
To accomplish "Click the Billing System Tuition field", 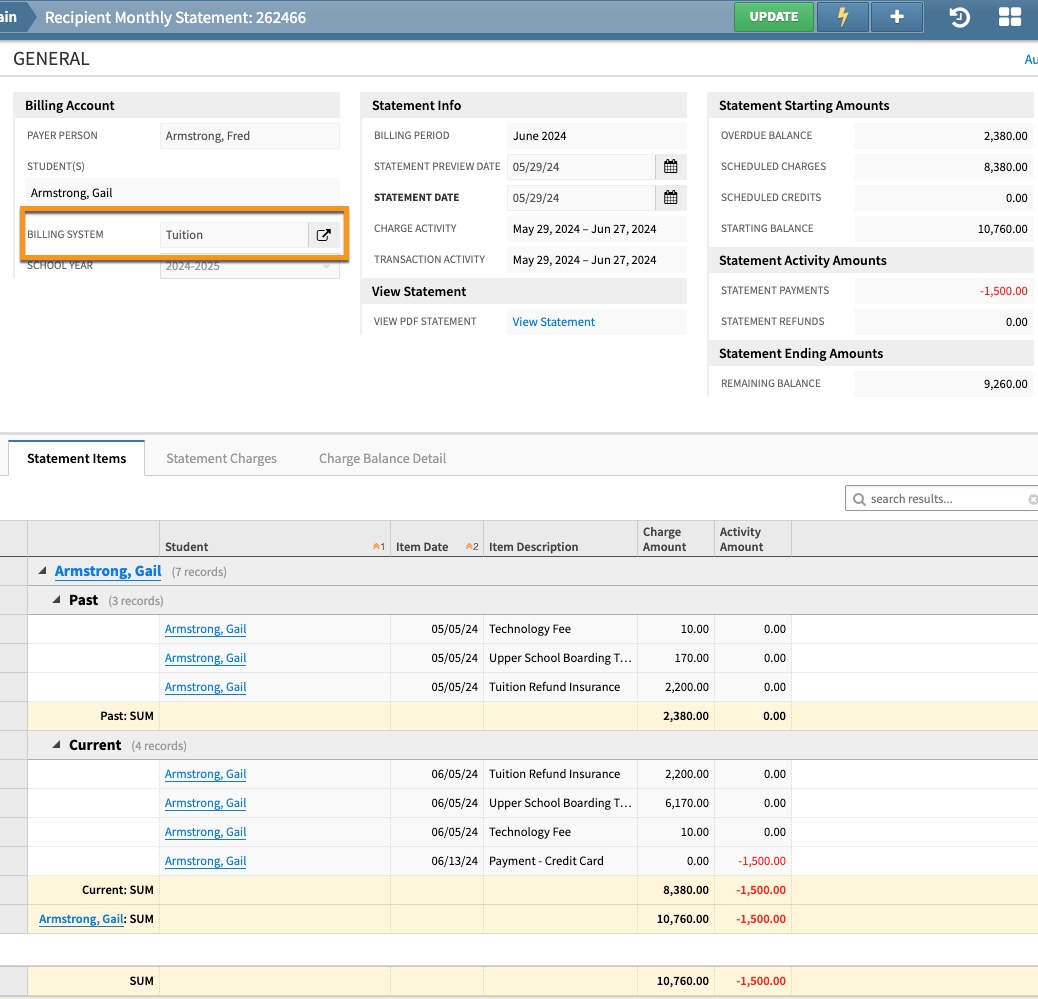I will pos(234,235).
